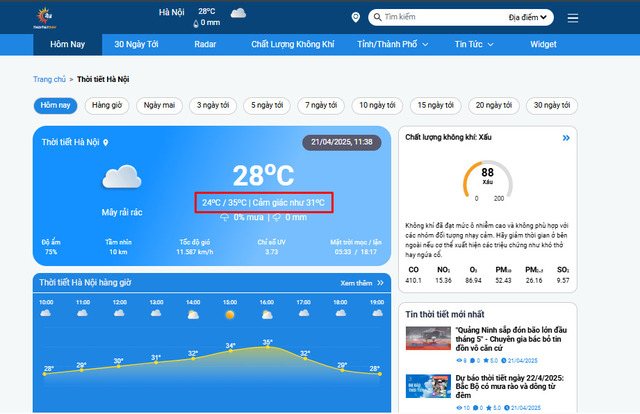This screenshot has width=640, height=414.
Task: Click the umbrella icon beside 0% mưa
Action: 224,217
